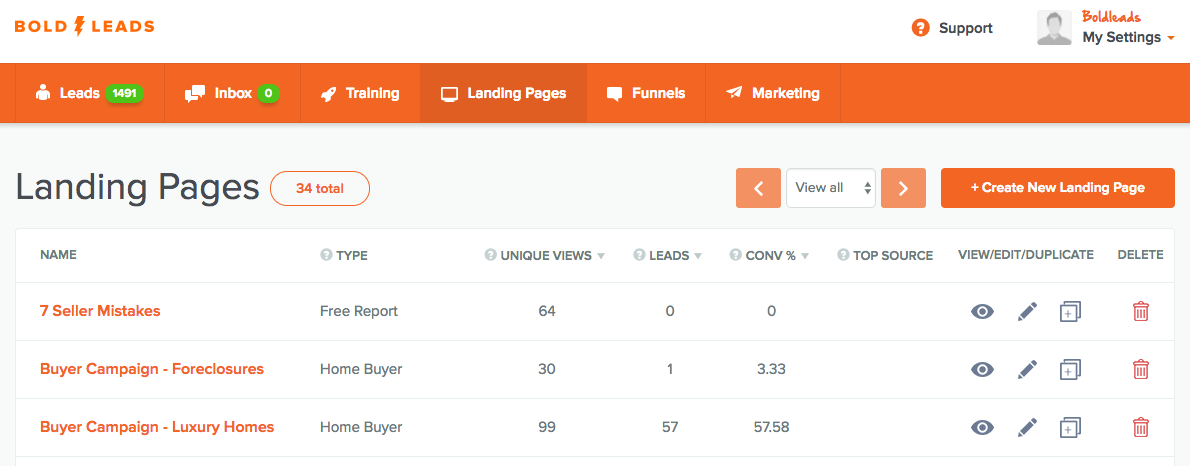Duplicate the 7 Seller Mistakes page
Viewport: 1190px width, 466px height.
[1070, 311]
